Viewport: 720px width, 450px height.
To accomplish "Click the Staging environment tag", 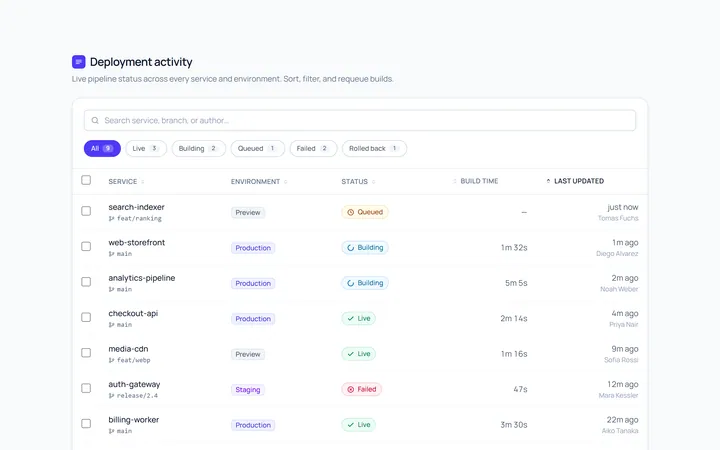I will click(x=248, y=389).
